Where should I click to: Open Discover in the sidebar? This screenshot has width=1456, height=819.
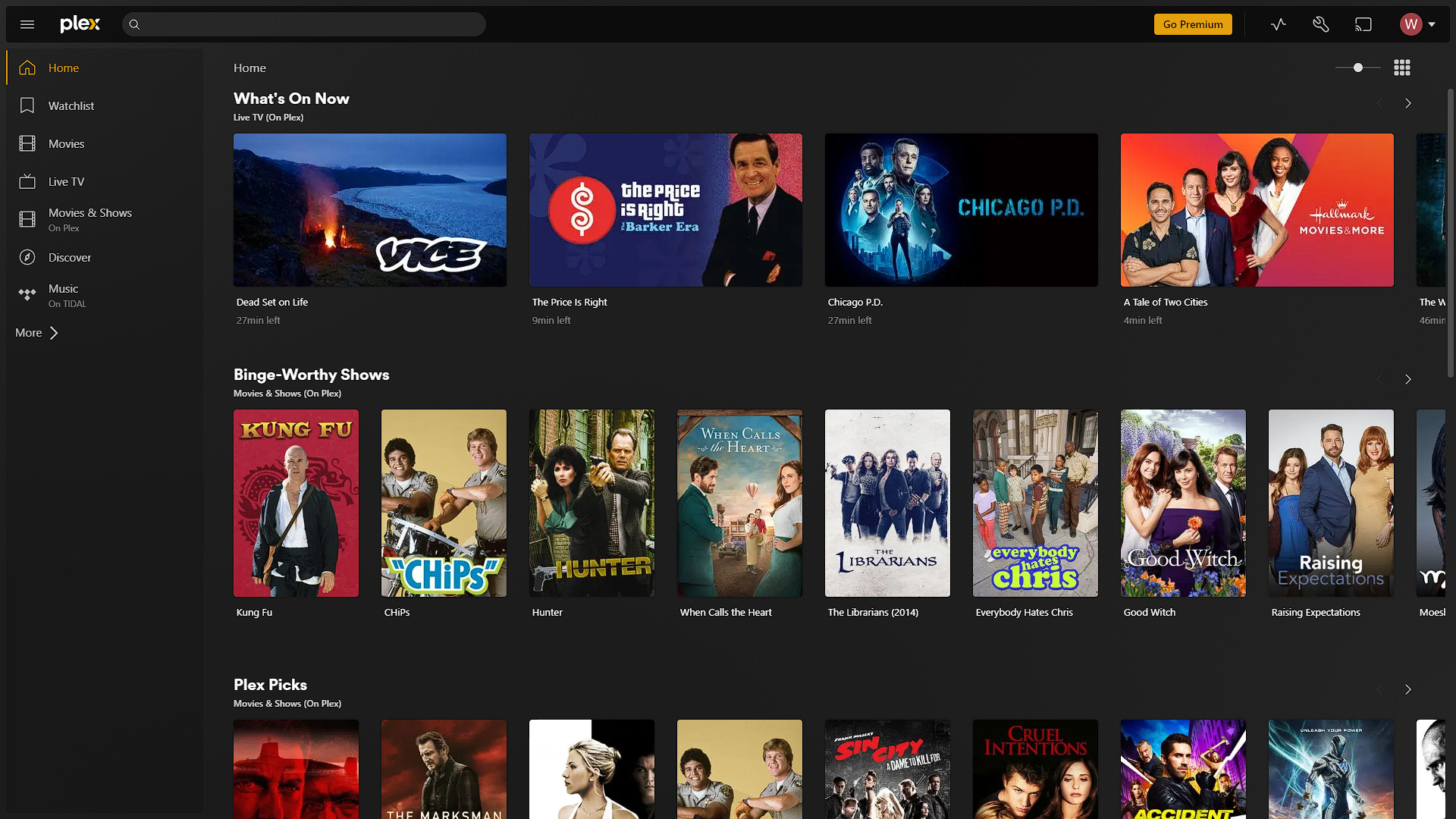tap(105, 257)
